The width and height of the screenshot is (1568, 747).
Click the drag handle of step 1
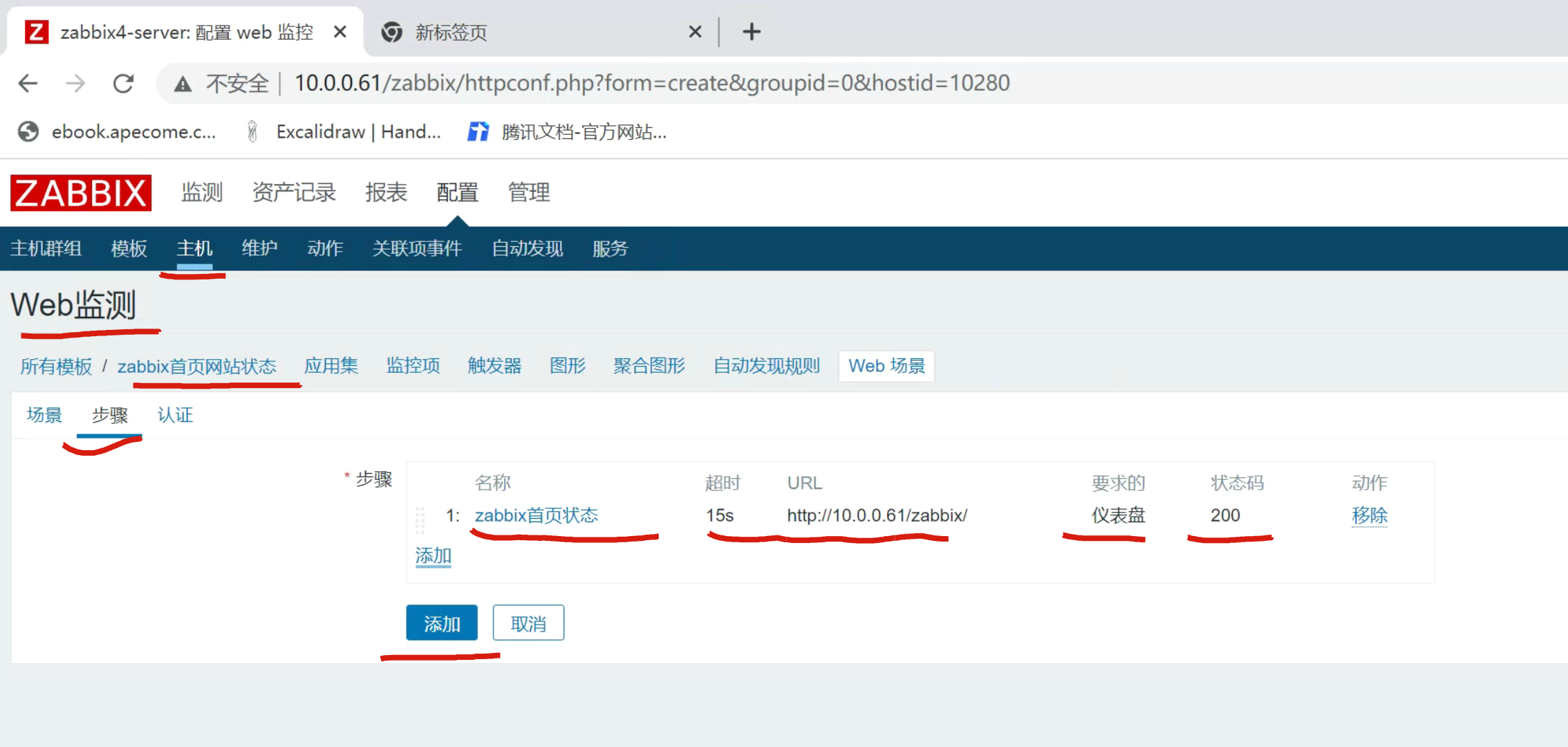tap(420, 519)
